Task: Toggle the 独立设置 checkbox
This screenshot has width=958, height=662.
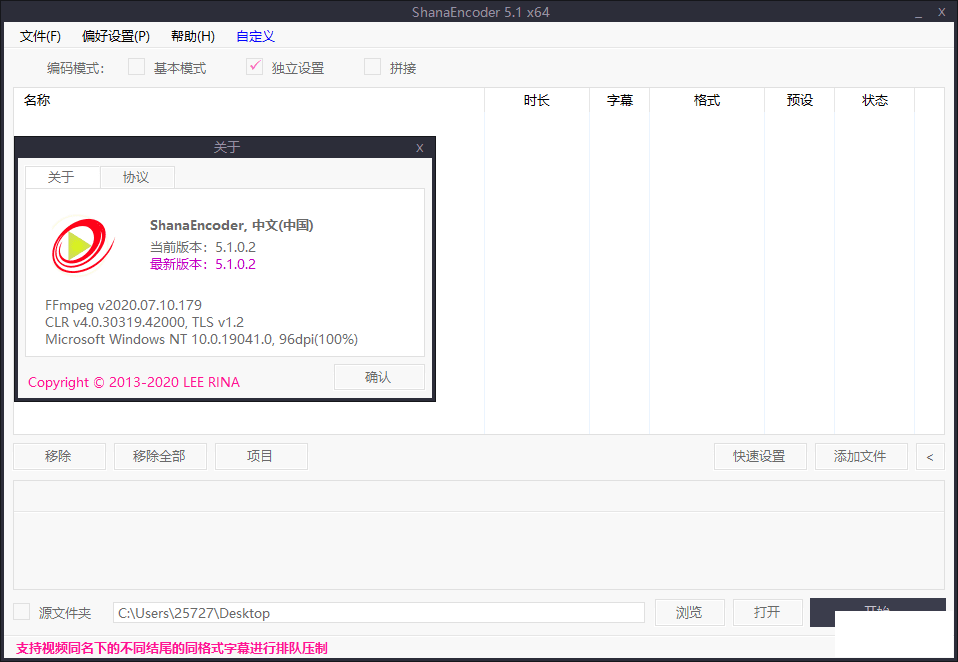Action: (255, 67)
